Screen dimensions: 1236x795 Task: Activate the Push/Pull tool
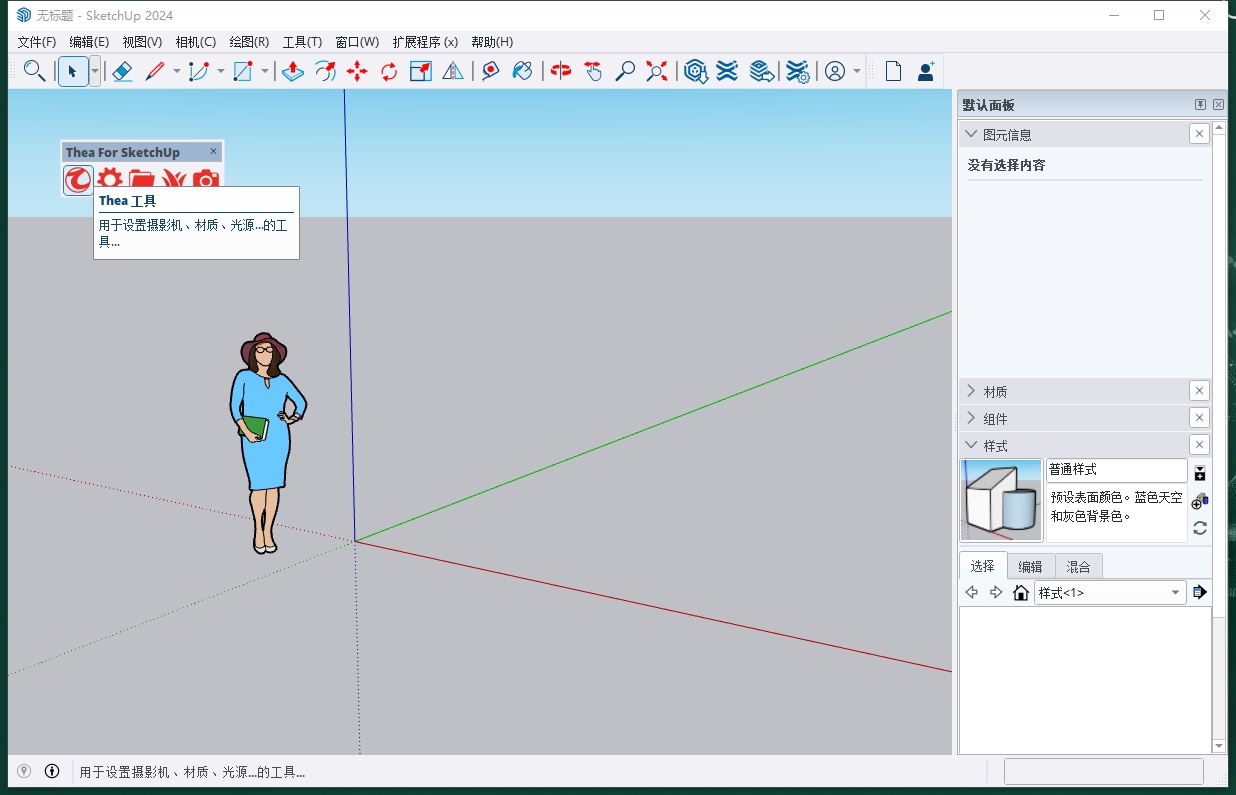point(292,71)
